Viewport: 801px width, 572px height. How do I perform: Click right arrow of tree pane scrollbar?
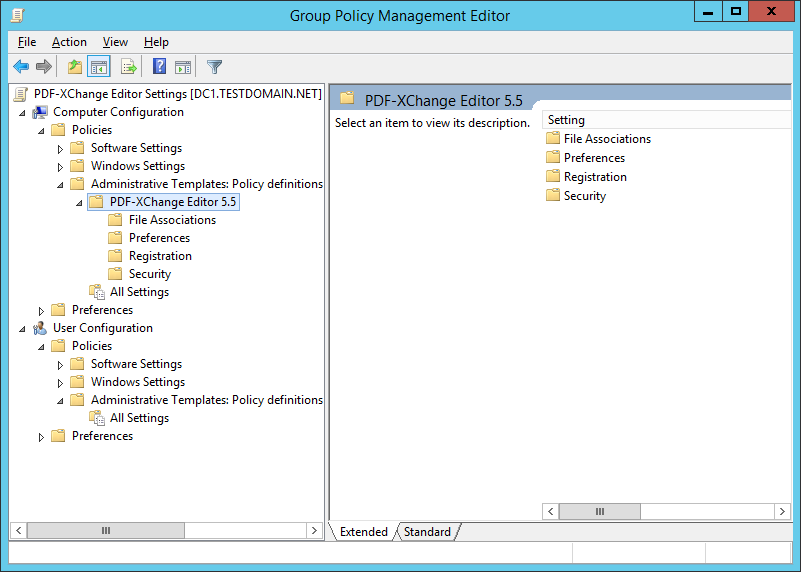[314, 531]
